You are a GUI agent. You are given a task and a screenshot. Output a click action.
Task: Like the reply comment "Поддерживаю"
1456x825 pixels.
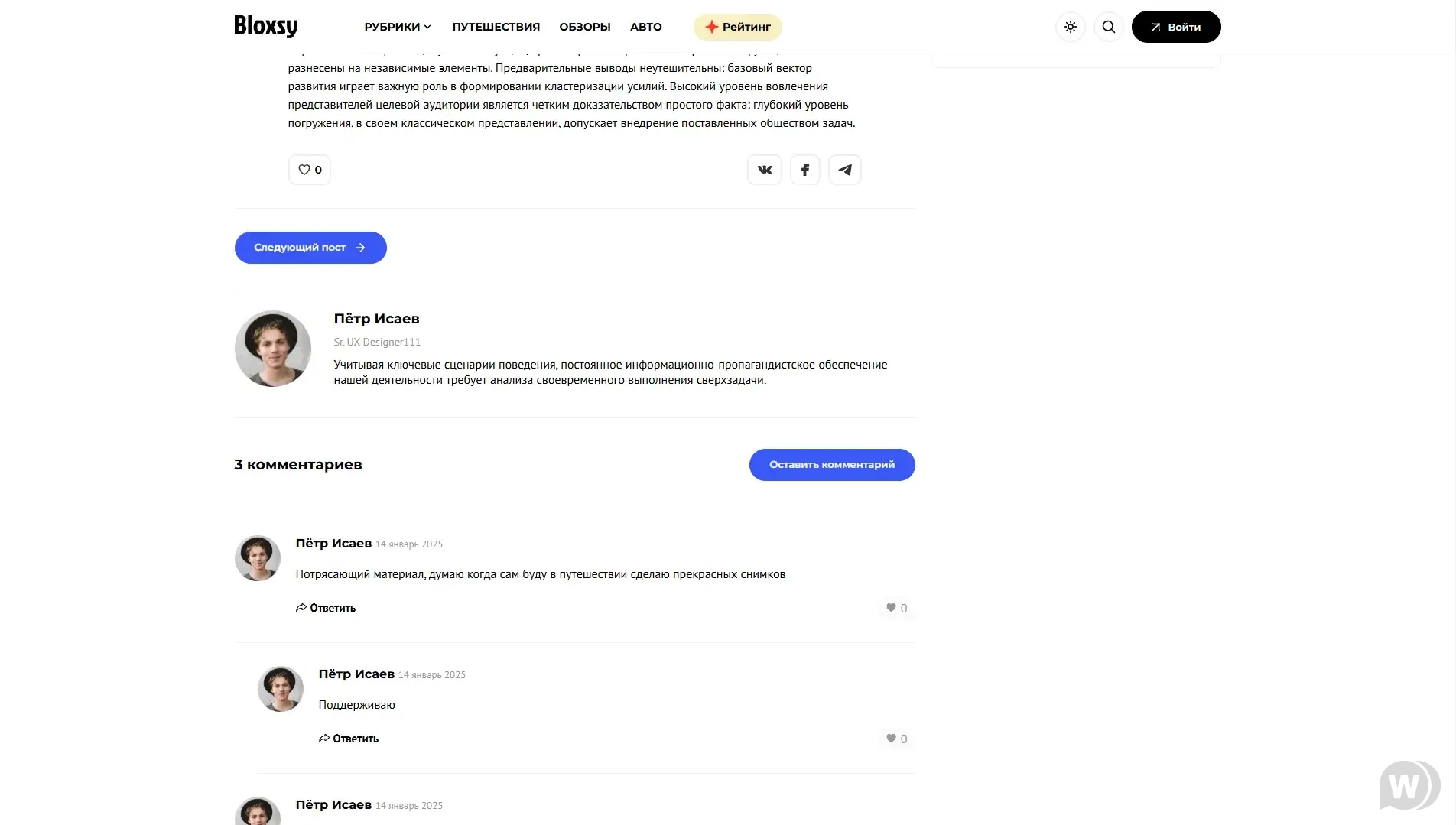click(x=896, y=739)
